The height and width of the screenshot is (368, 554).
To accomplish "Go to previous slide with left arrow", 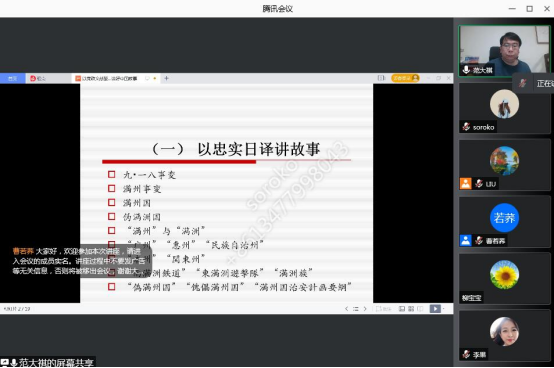I will pyautogui.click(x=346, y=309).
